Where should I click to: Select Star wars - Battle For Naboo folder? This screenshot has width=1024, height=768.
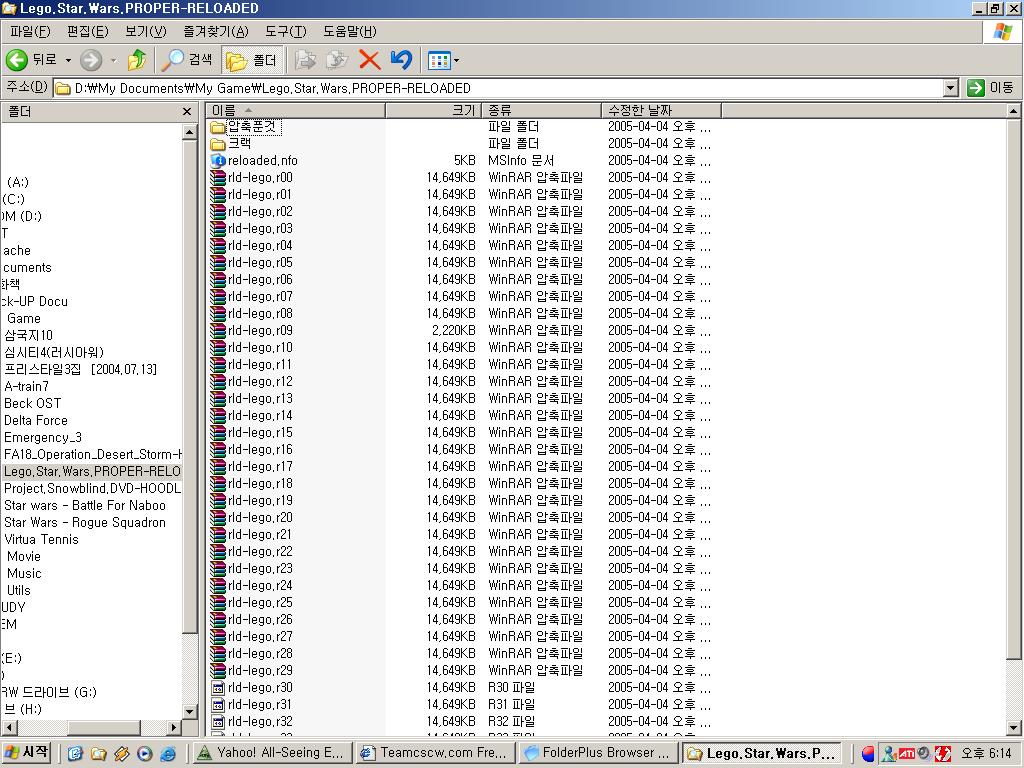click(x=85, y=505)
